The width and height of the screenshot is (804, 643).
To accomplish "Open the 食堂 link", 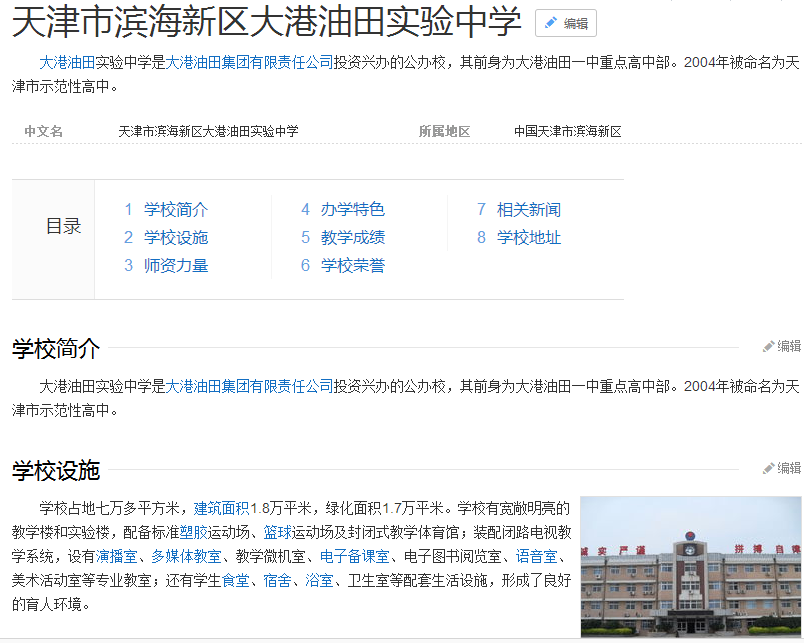I will tap(235, 580).
